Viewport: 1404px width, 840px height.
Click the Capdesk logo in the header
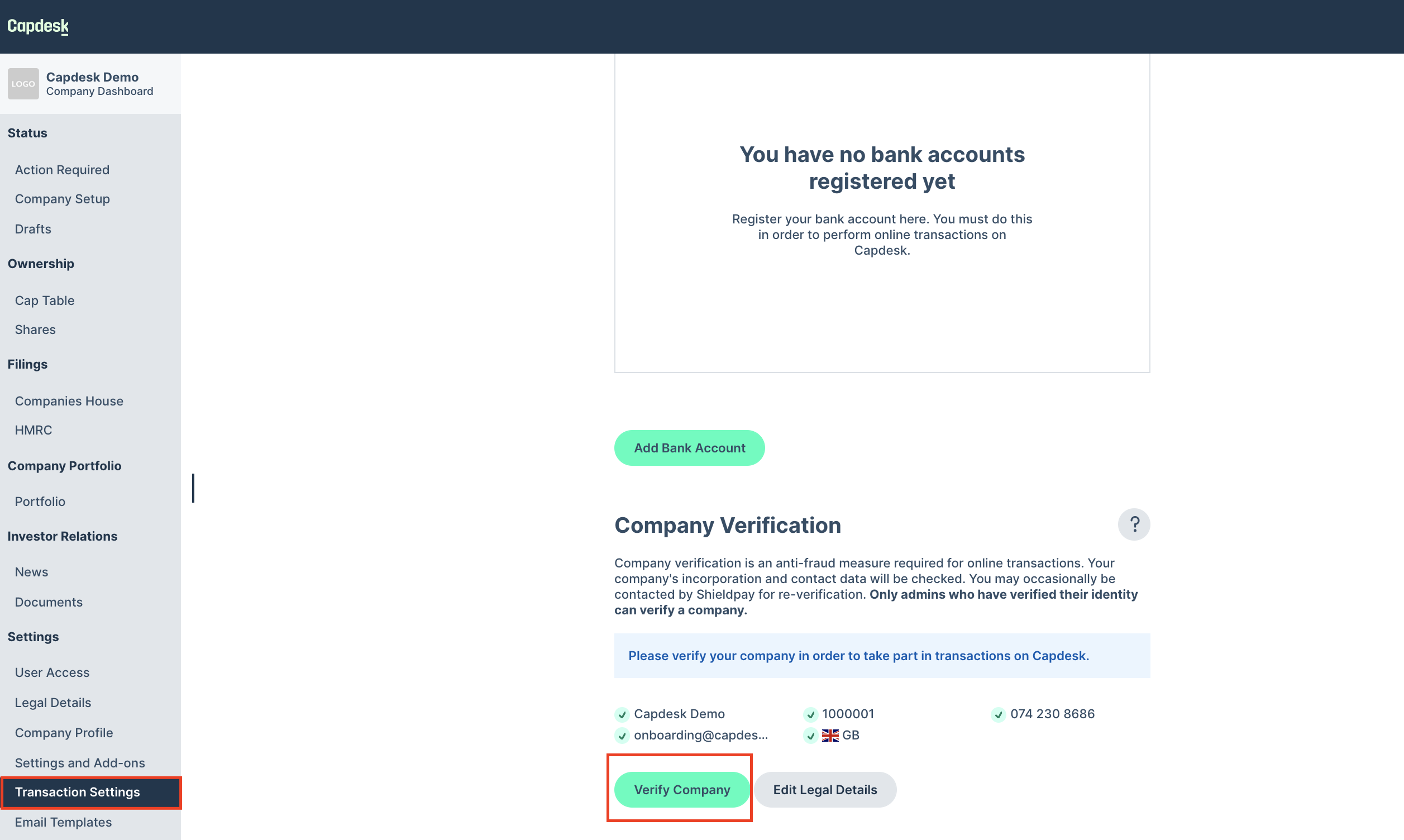pyautogui.click(x=38, y=26)
